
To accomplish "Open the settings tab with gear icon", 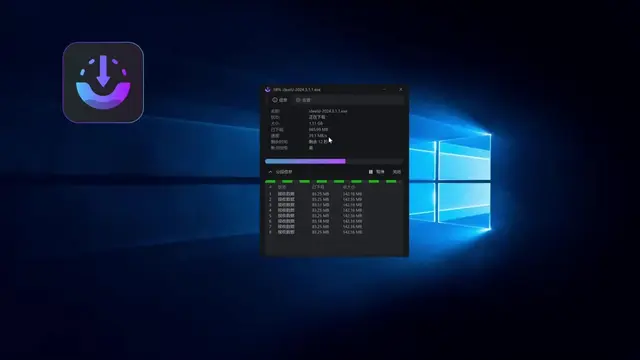I will click(x=304, y=100).
